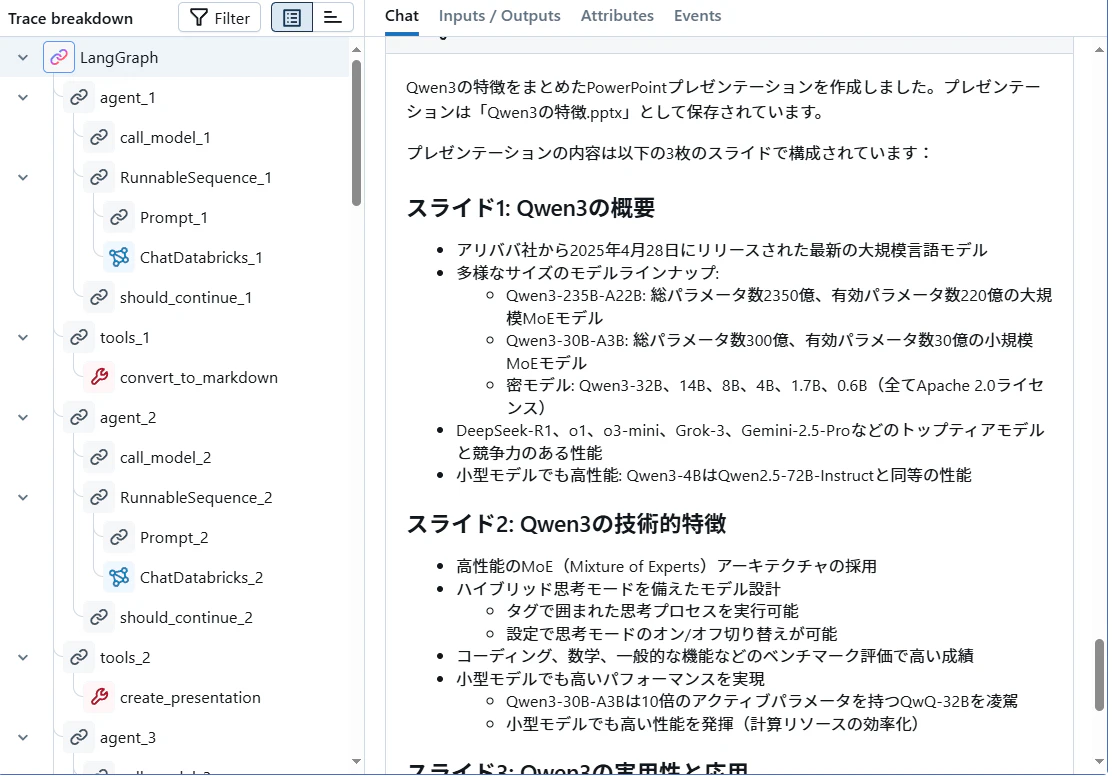Image resolution: width=1112 pixels, height=777 pixels.
Task: Collapse the tools_1 node
Action: [x=23, y=337]
